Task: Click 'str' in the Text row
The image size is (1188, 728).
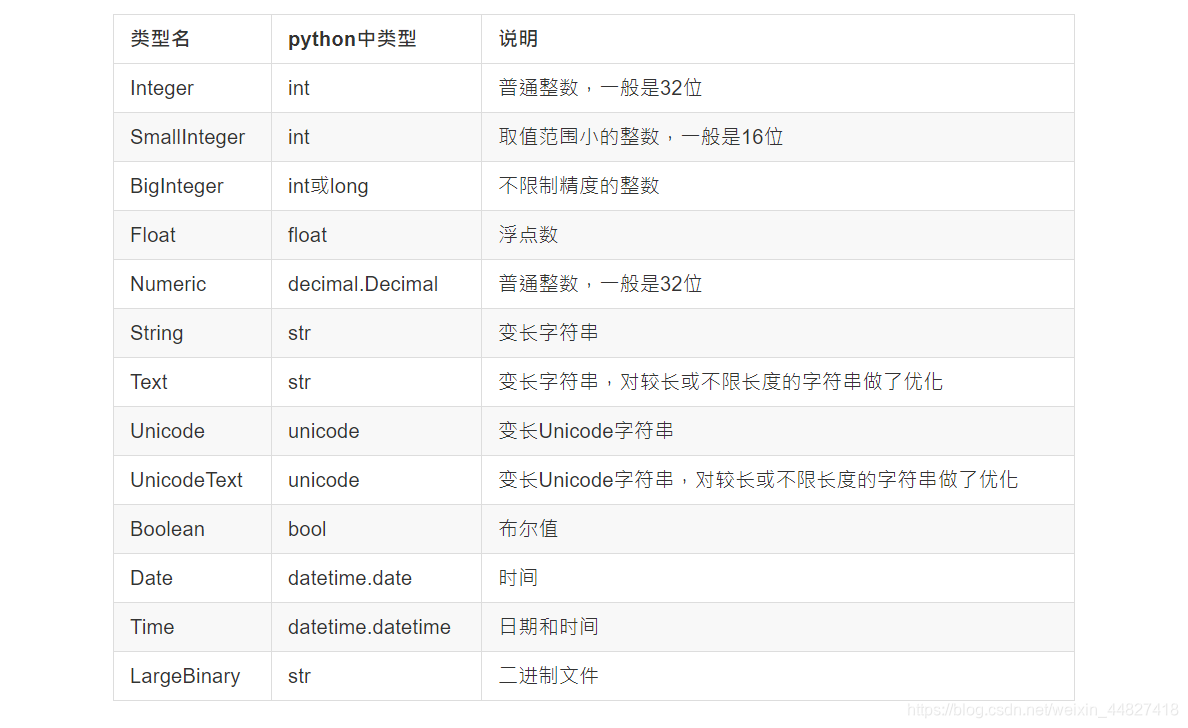Action: coord(299,382)
